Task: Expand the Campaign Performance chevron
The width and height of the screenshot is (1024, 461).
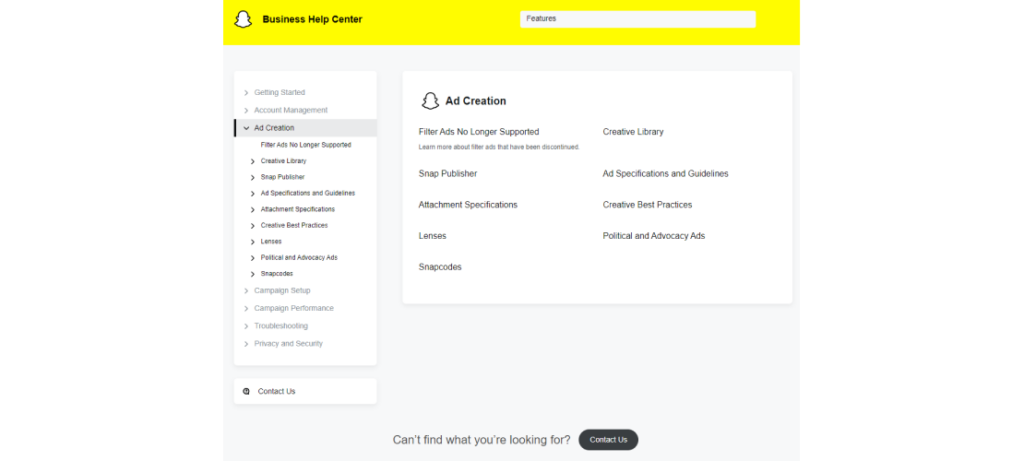Action: pyautogui.click(x=246, y=308)
